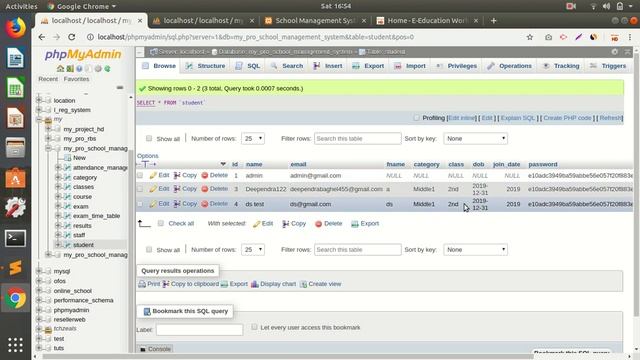Click the browser address bar
The width and height of the screenshot is (640, 360).
(x=302, y=37)
